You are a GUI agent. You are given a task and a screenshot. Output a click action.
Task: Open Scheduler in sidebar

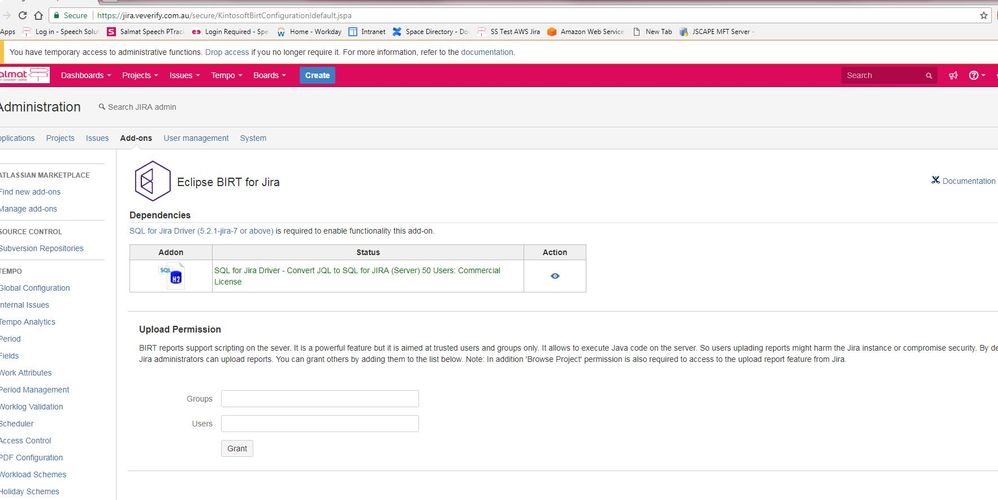(17, 424)
